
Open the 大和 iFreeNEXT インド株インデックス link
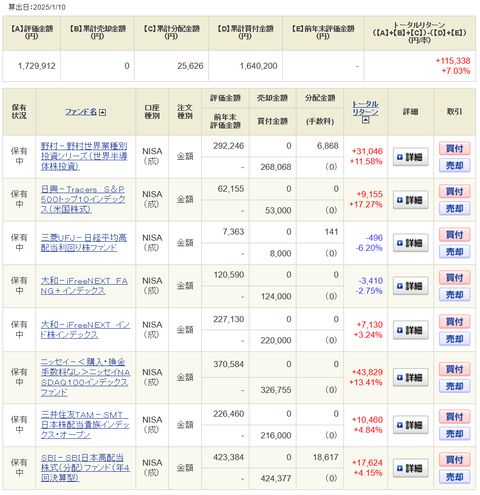pyautogui.click(x=85, y=329)
